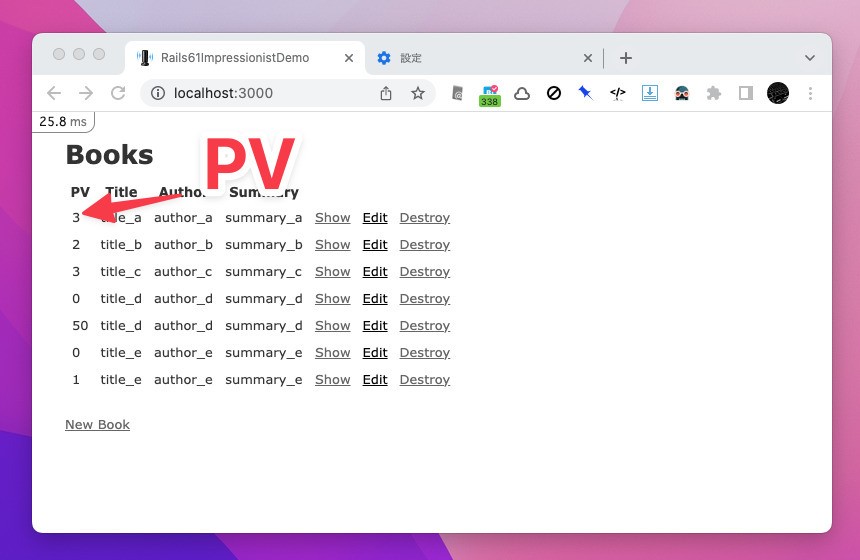Toggle the browser side panel
Screen dimensions: 860x560
746,93
